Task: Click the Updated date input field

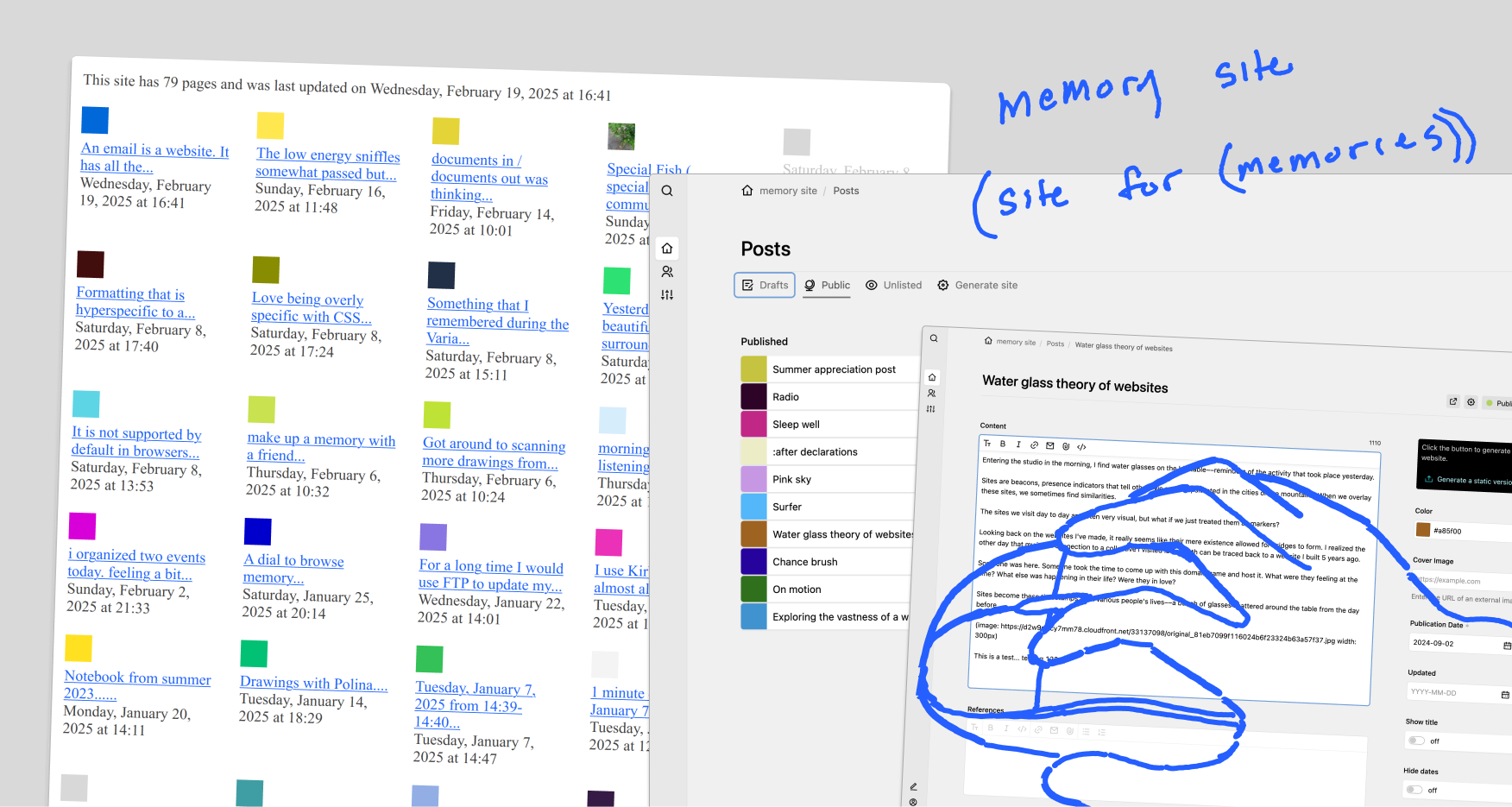Action: 1458,693
